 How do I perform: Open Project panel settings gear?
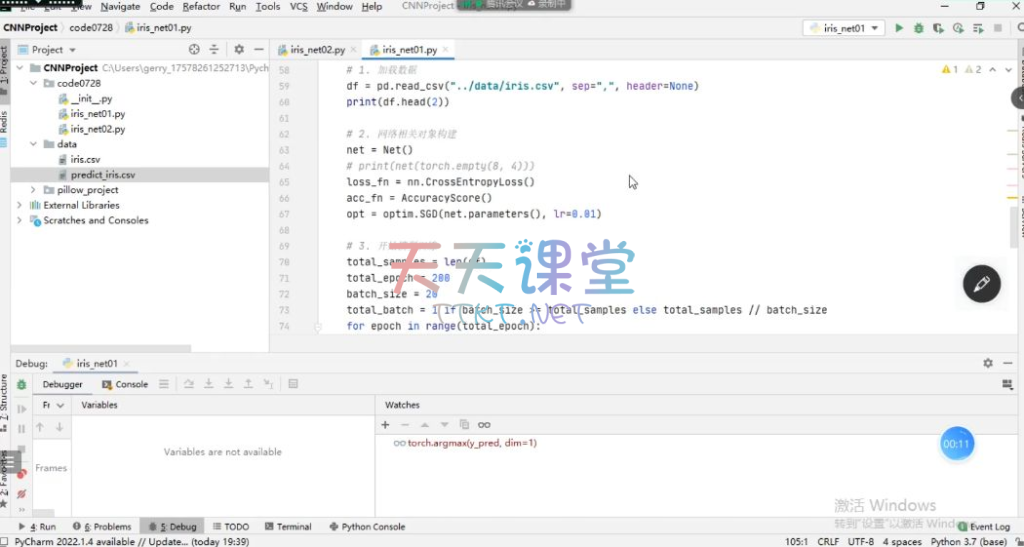point(238,49)
